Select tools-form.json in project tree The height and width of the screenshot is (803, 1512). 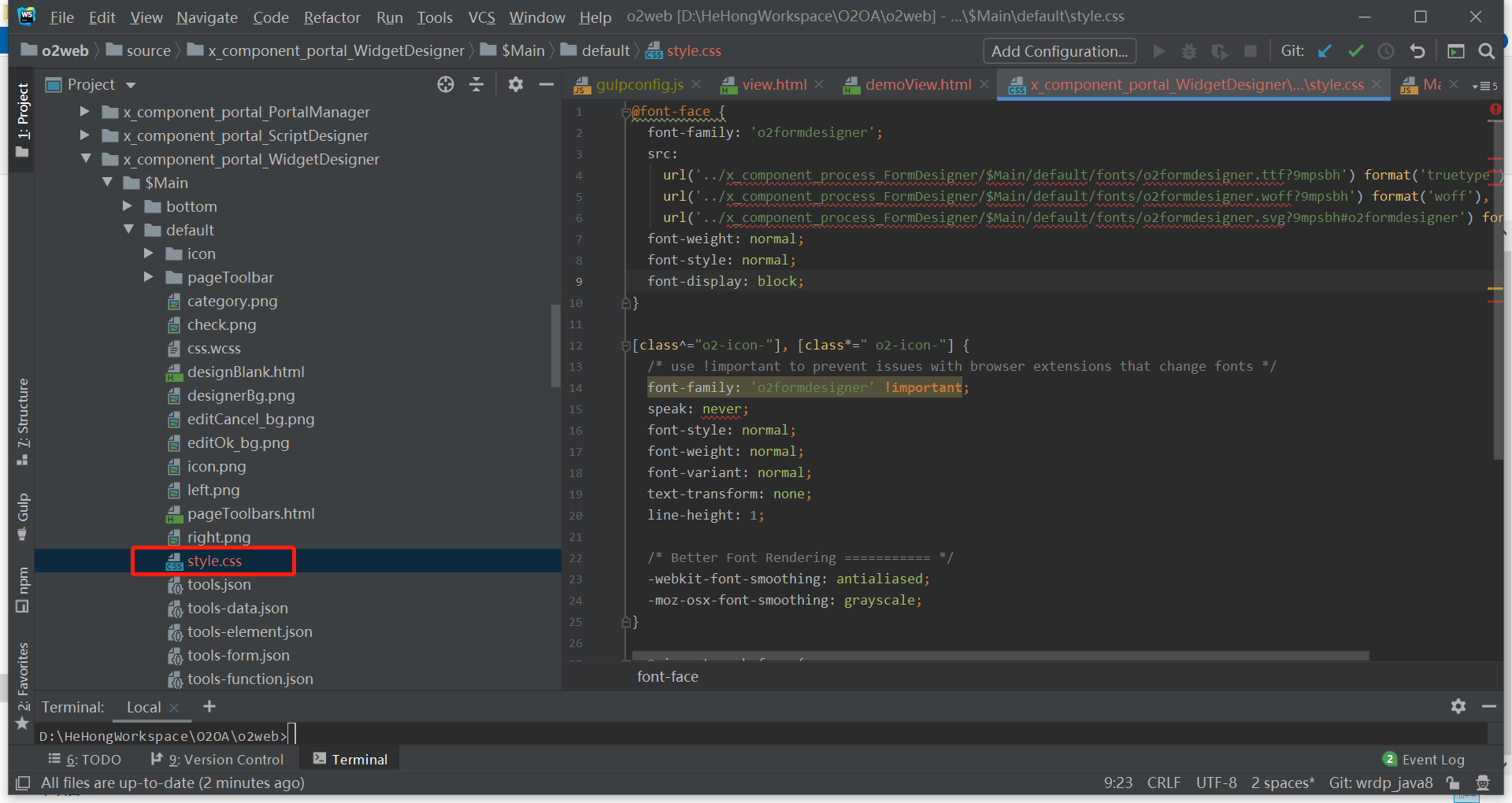point(238,655)
